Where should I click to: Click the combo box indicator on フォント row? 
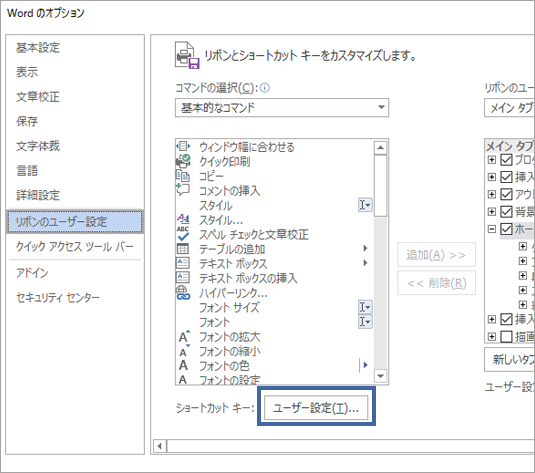[365, 321]
